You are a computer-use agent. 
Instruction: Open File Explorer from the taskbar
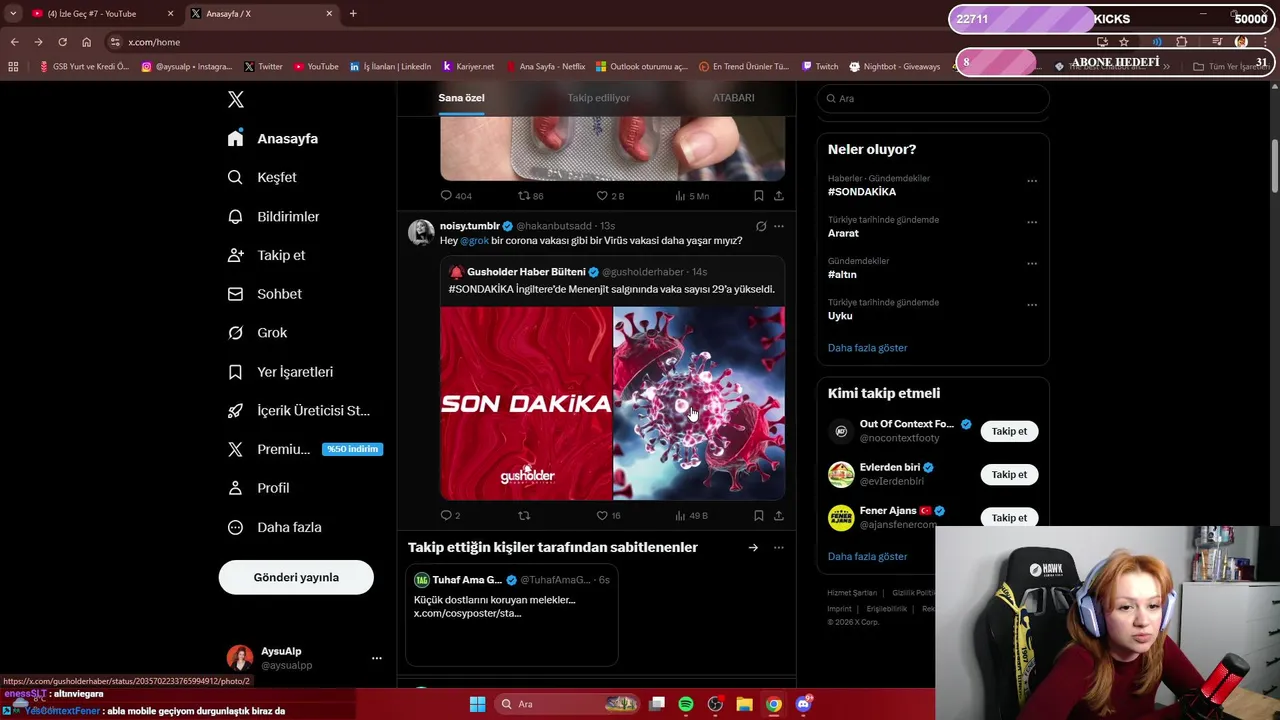tap(744, 704)
